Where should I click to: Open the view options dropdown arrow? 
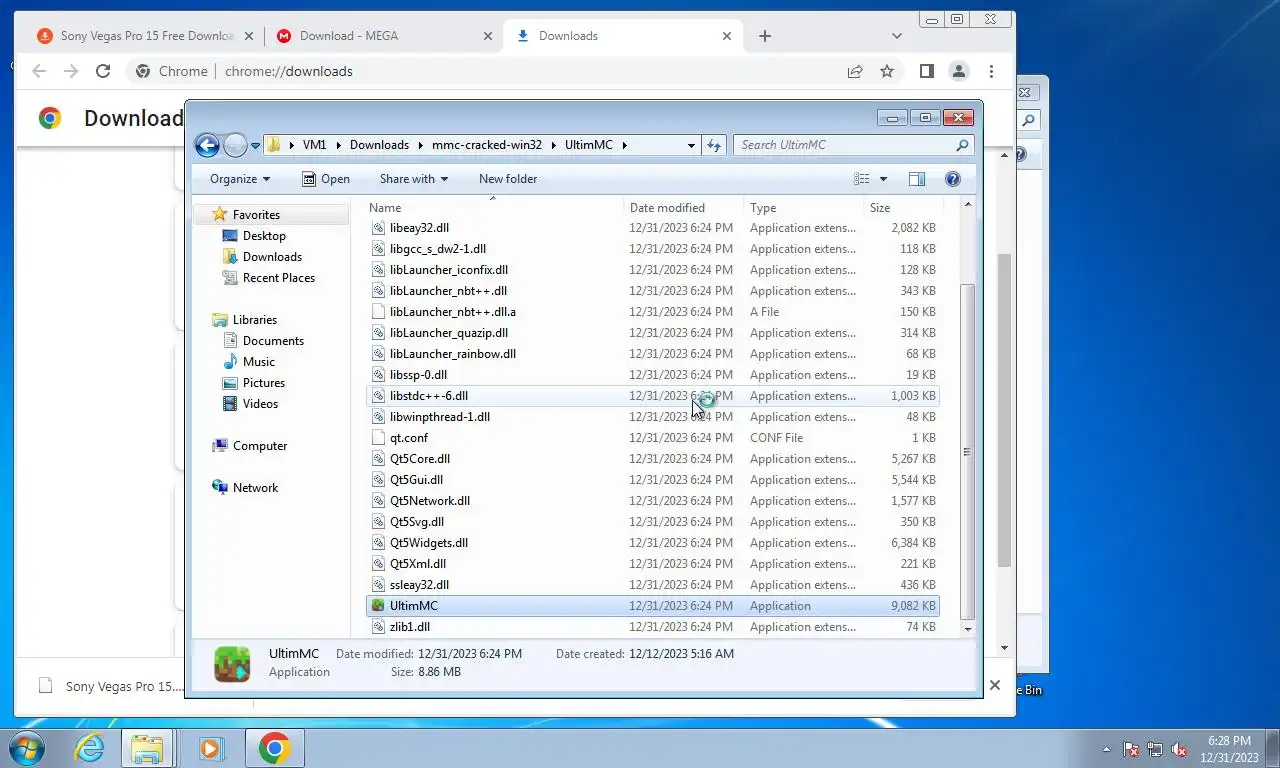883,179
